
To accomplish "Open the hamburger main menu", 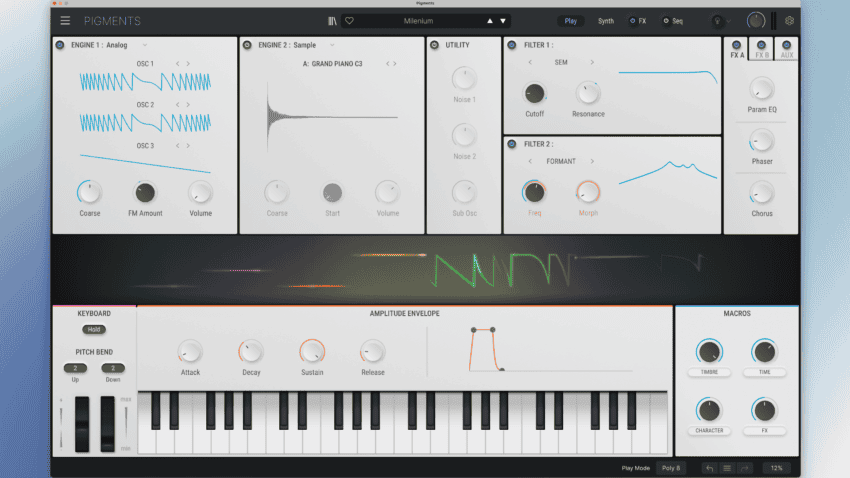I will pyautogui.click(x=65, y=21).
